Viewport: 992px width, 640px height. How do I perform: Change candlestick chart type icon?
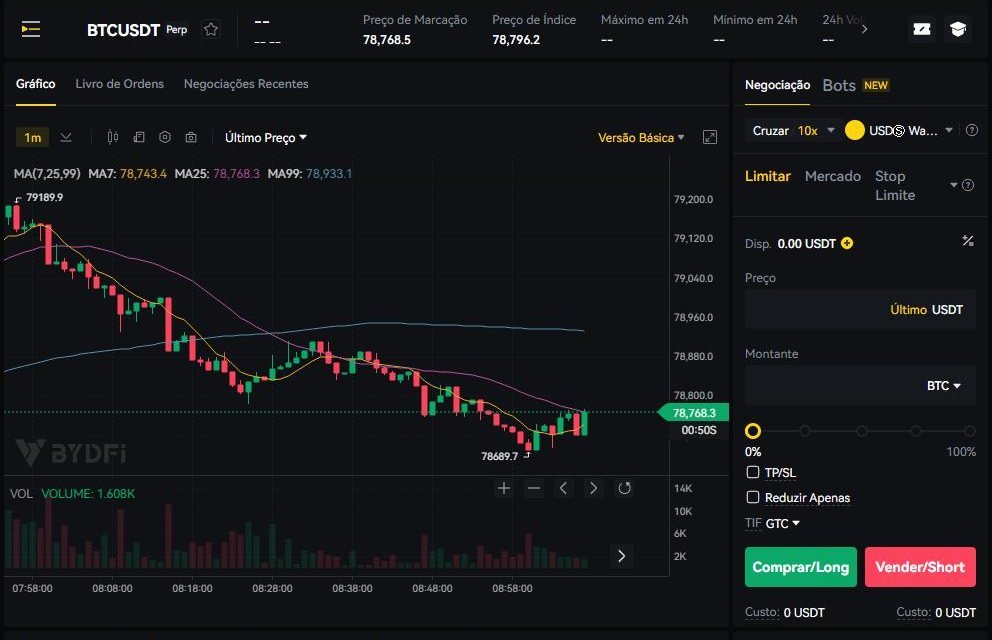coord(113,137)
